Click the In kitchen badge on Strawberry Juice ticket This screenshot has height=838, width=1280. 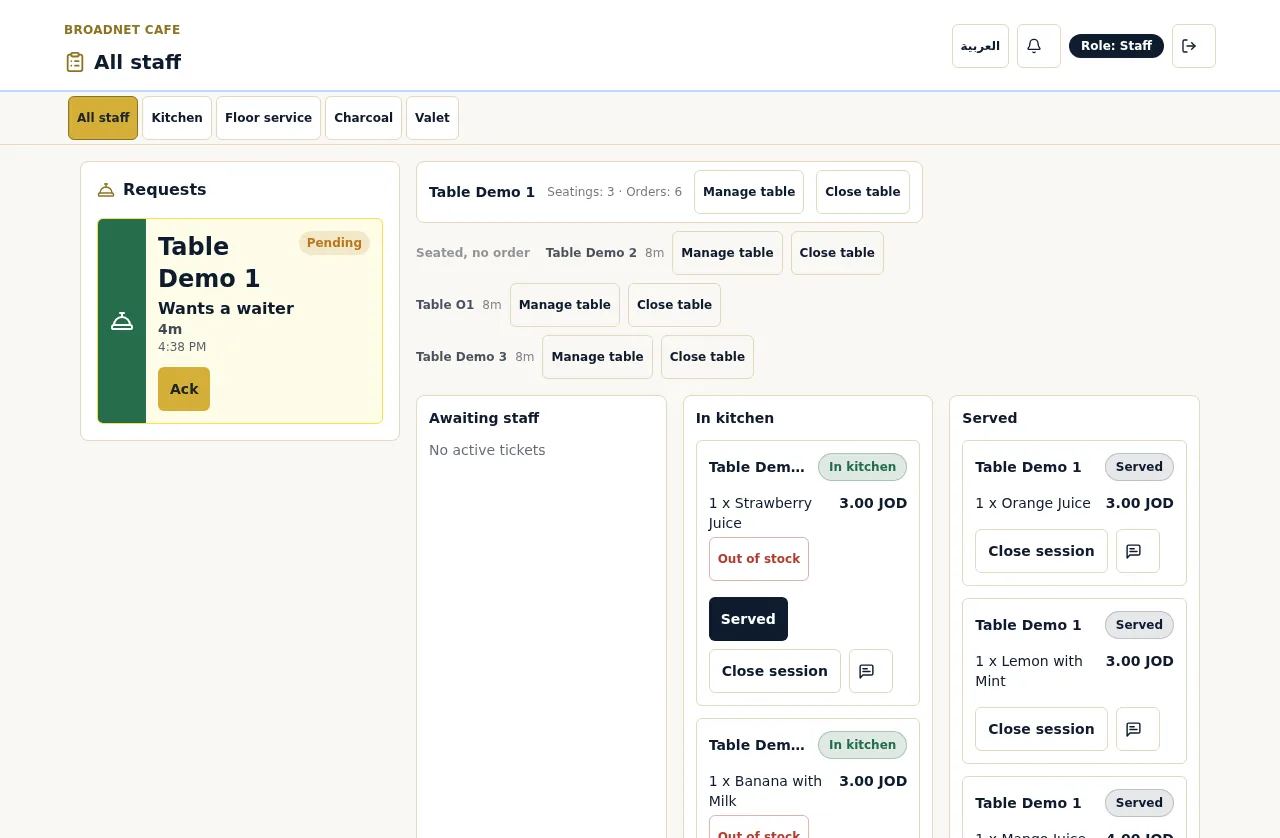point(862,467)
